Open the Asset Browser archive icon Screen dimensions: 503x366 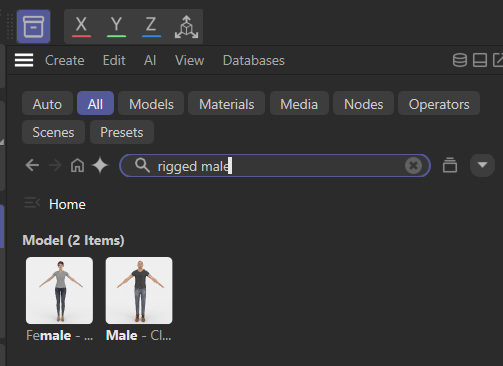33,26
